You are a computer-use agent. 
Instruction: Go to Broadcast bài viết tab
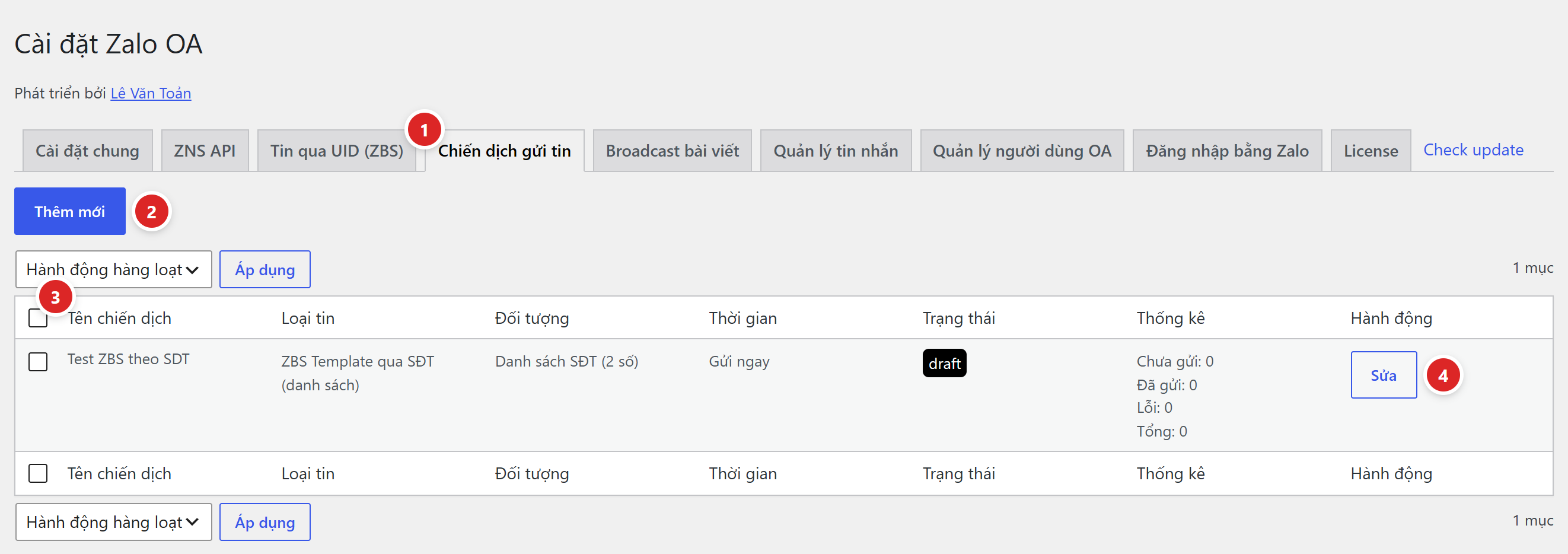coord(672,151)
